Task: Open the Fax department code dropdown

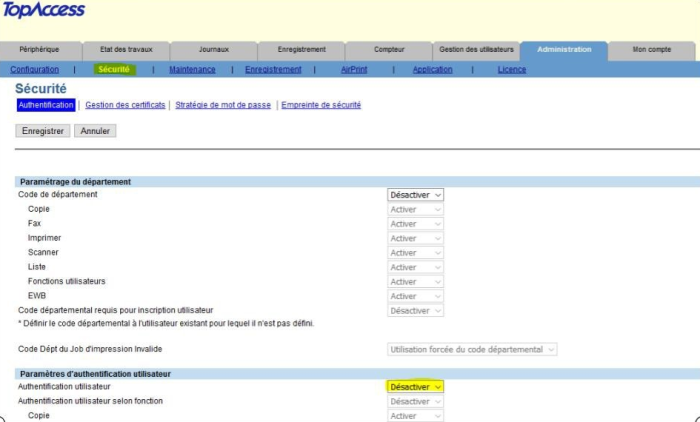Action: click(415, 224)
